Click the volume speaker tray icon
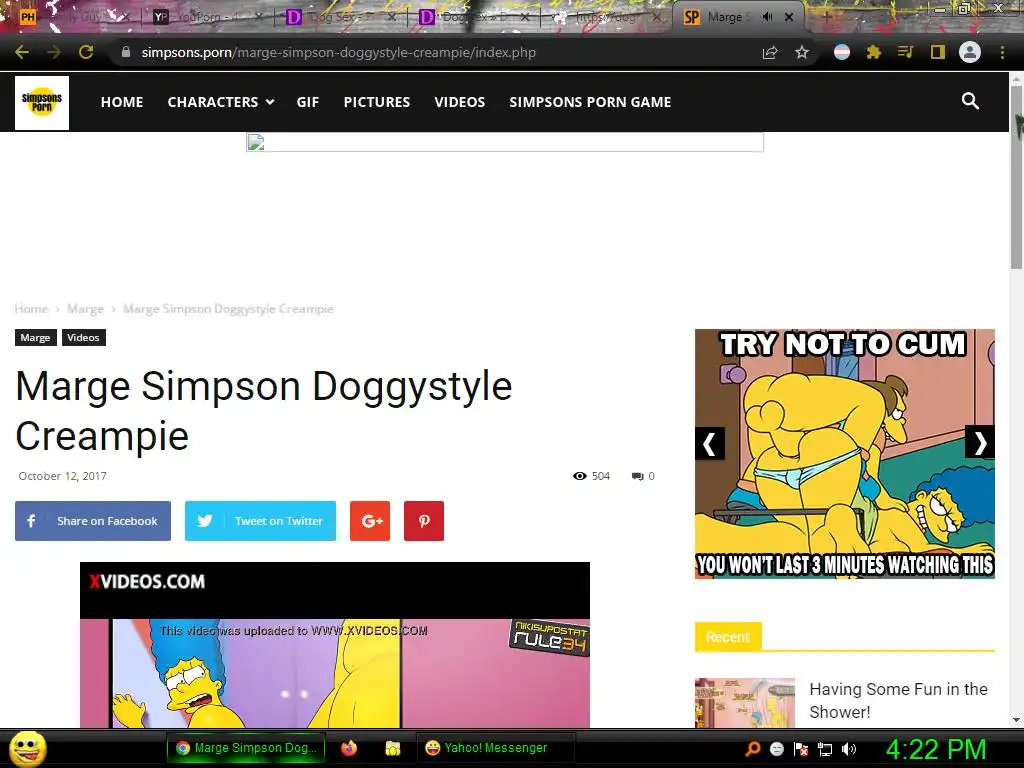This screenshot has height=768, width=1024. tap(849, 749)
